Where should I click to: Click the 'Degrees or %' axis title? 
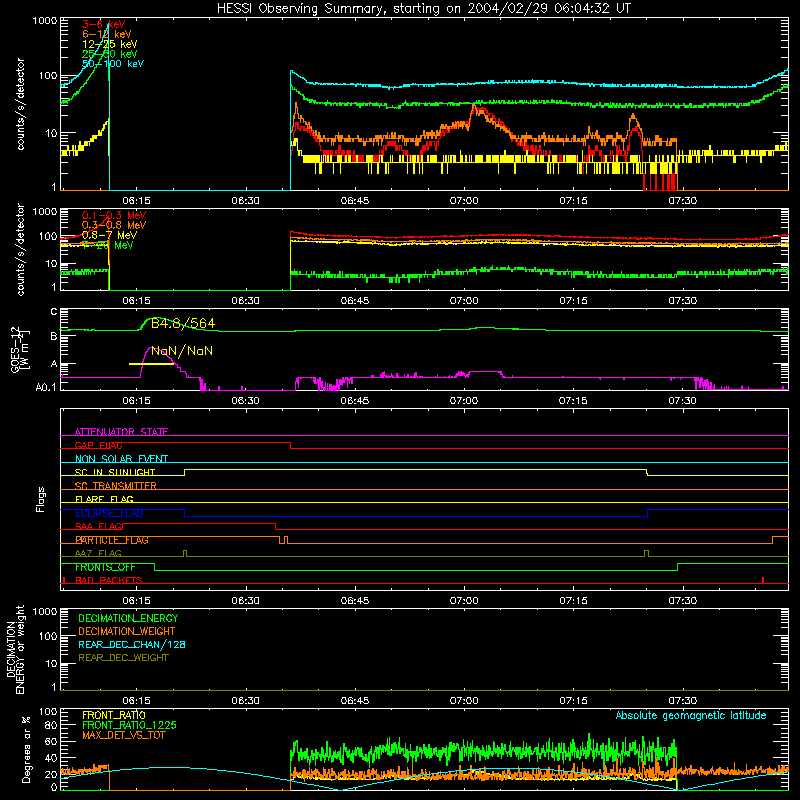[26, 749]
